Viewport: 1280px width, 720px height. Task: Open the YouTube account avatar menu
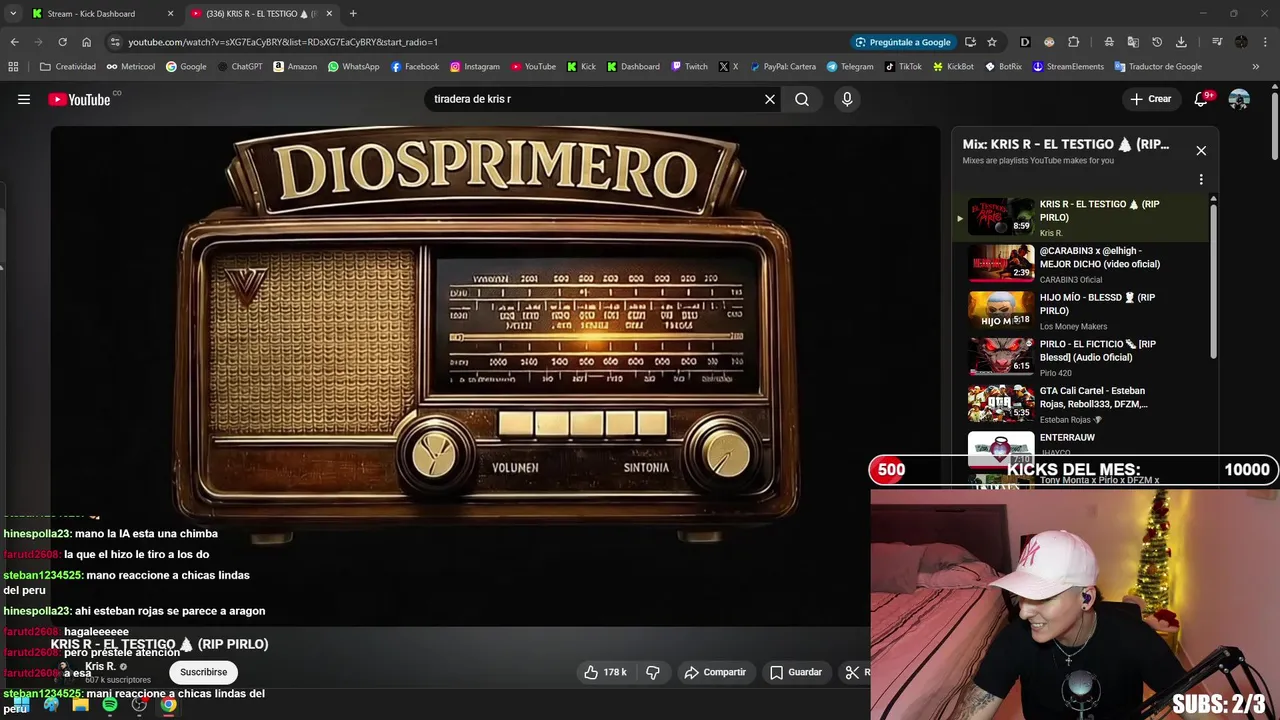(x=1239, y=99)
